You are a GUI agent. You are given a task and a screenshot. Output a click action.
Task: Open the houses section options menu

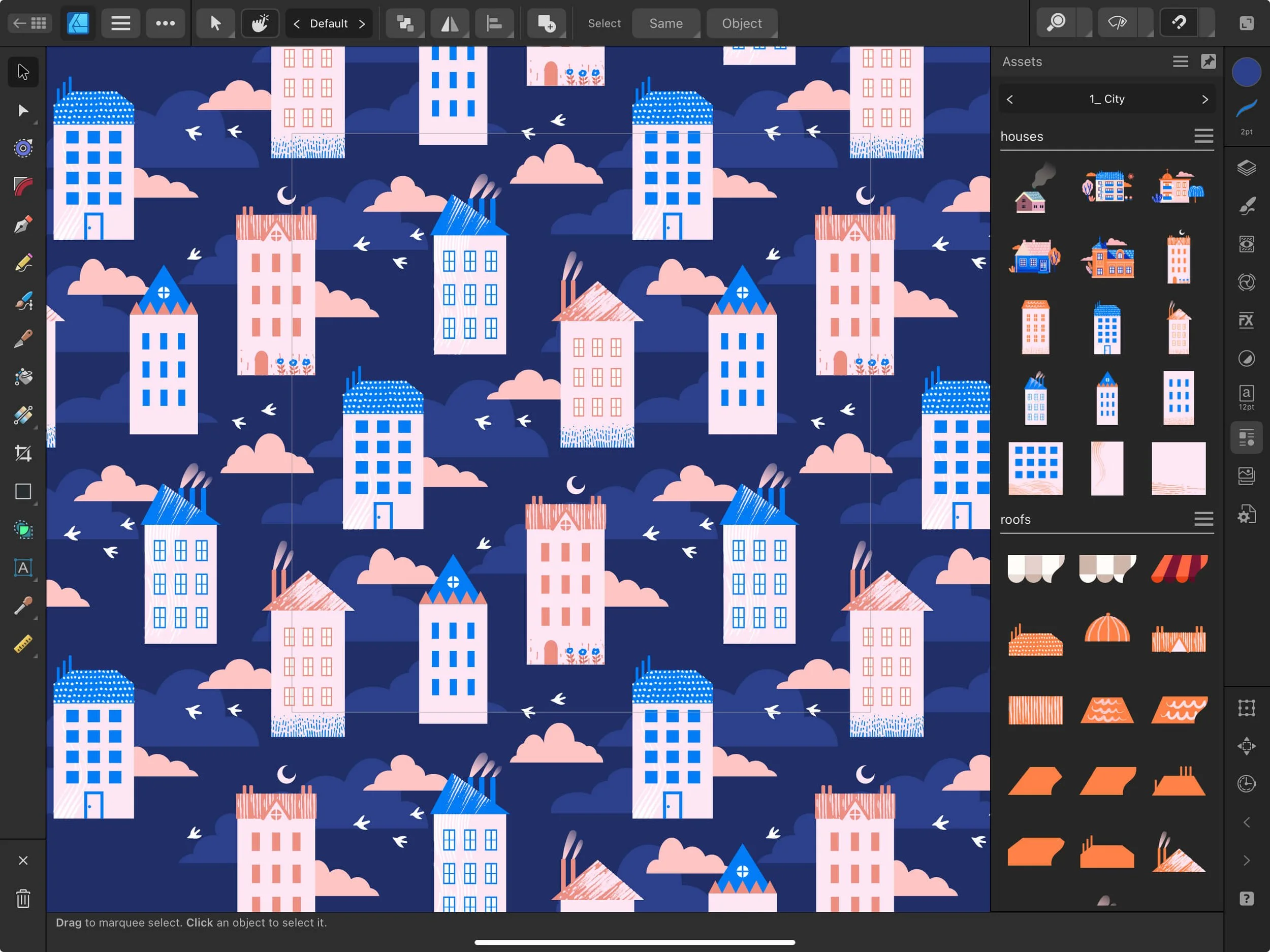(1203, 136)
